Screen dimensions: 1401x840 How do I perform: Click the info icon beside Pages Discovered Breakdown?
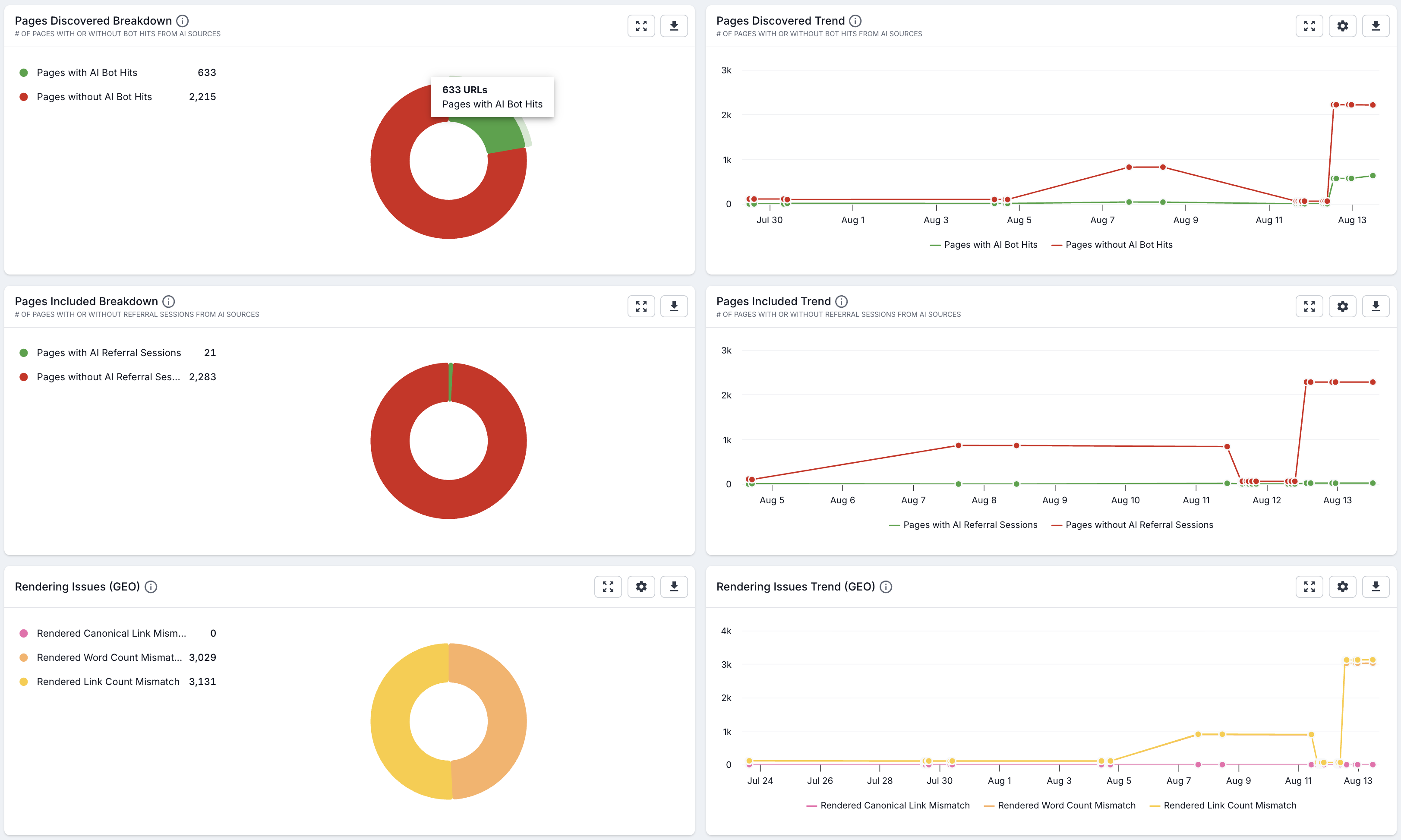[182, 20]
